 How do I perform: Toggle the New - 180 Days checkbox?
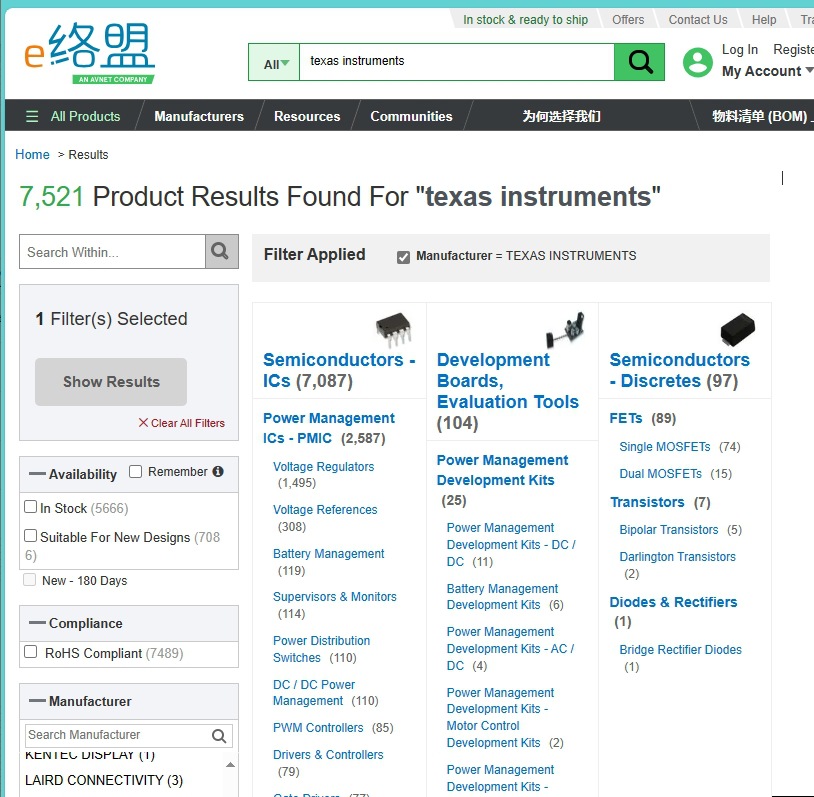coord(30,579)
